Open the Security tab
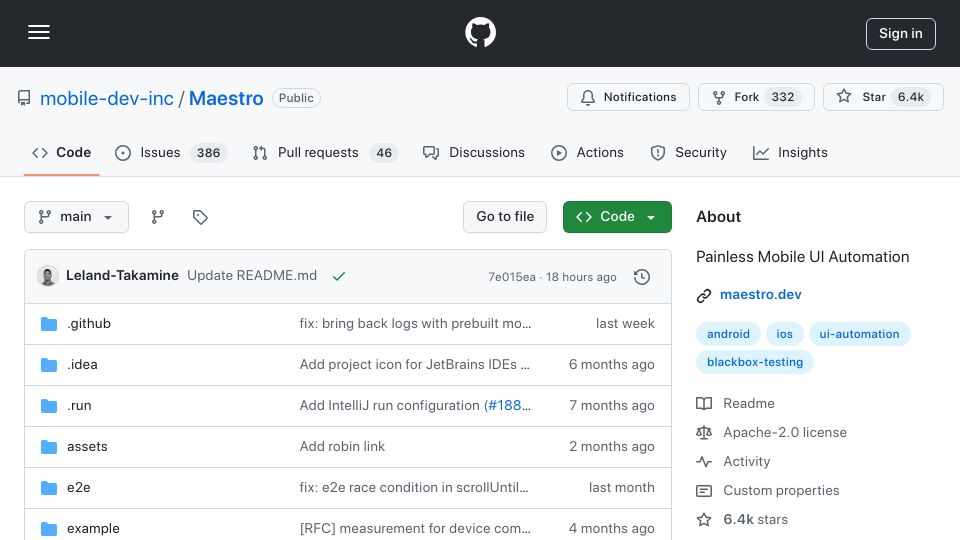 pos(688,152)
